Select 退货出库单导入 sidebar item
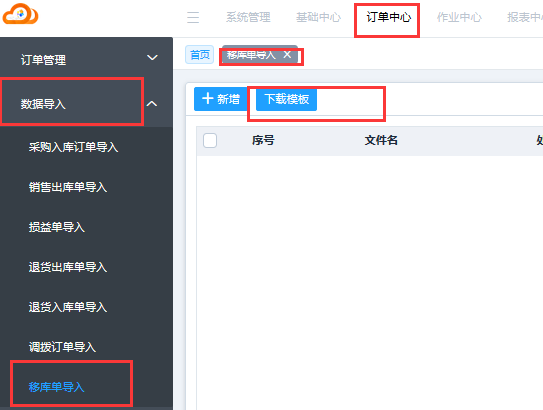The height and width of the screenshot is (410, 543). pyautogui.click(x=68, y=267)
